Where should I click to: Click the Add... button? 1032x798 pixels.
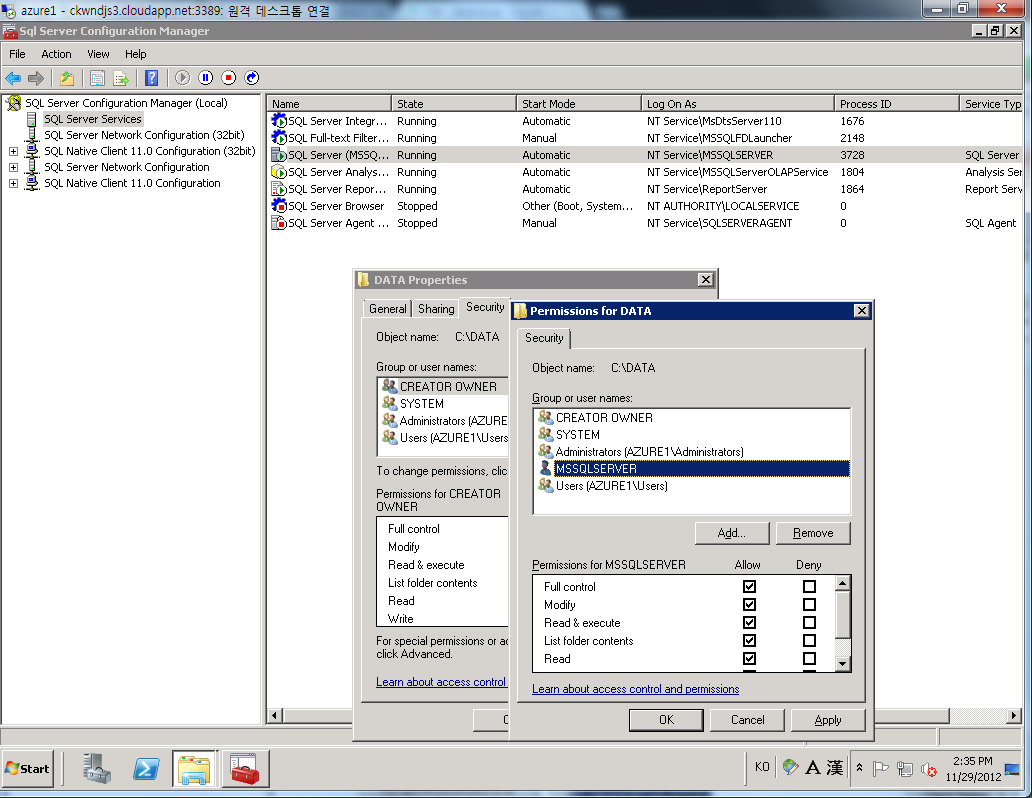point(732,533)
